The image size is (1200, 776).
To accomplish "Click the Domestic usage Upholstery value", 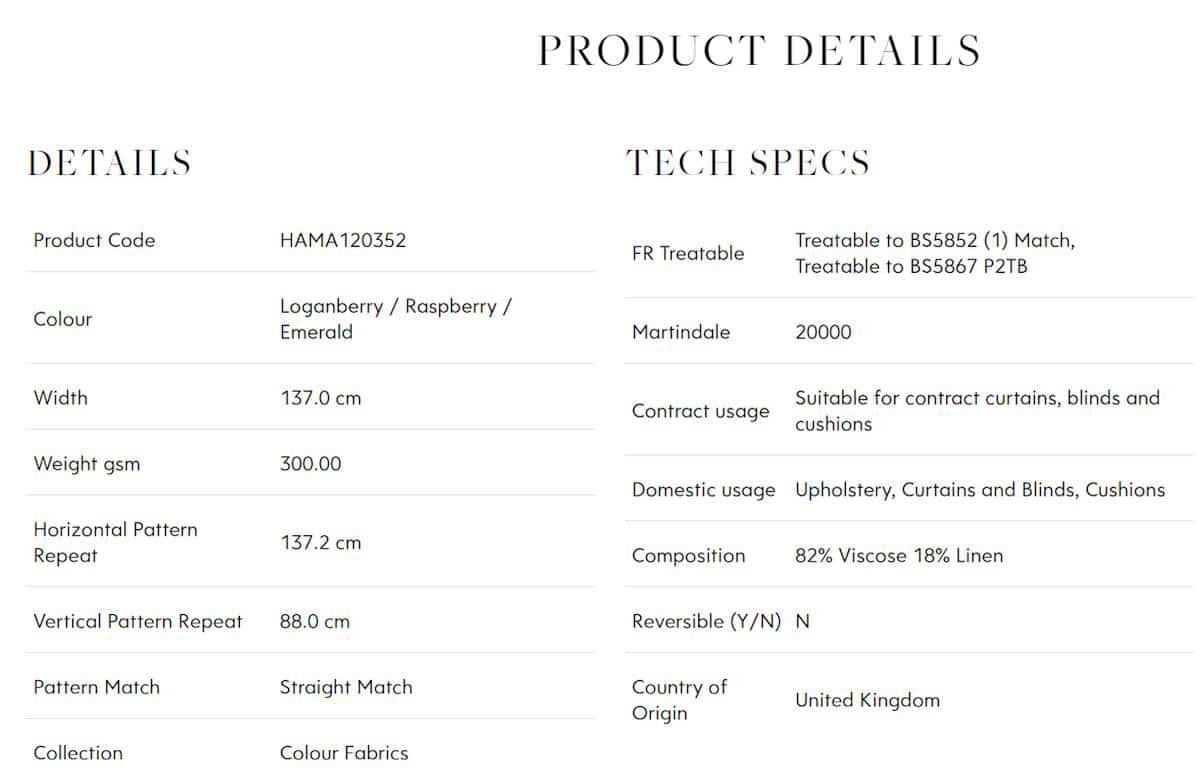I will (x=980, y=490).
